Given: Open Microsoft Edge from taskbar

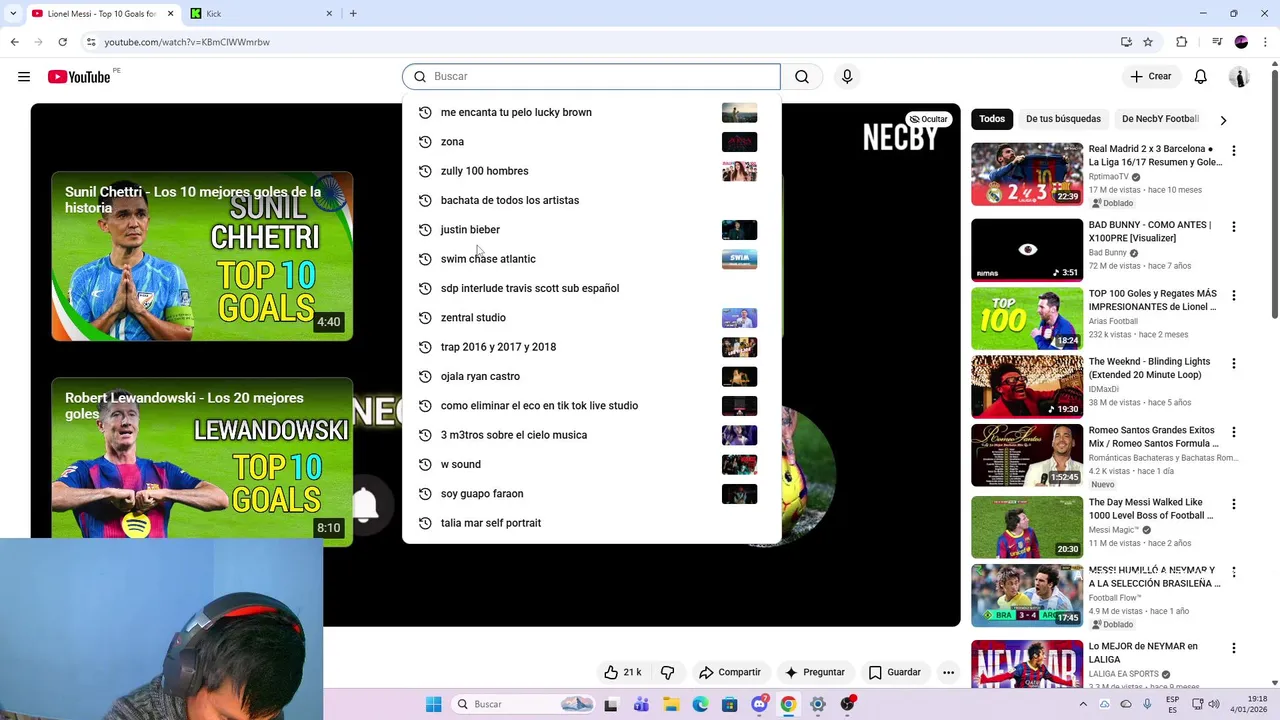Looking at the screenshot, I should 700,704.
